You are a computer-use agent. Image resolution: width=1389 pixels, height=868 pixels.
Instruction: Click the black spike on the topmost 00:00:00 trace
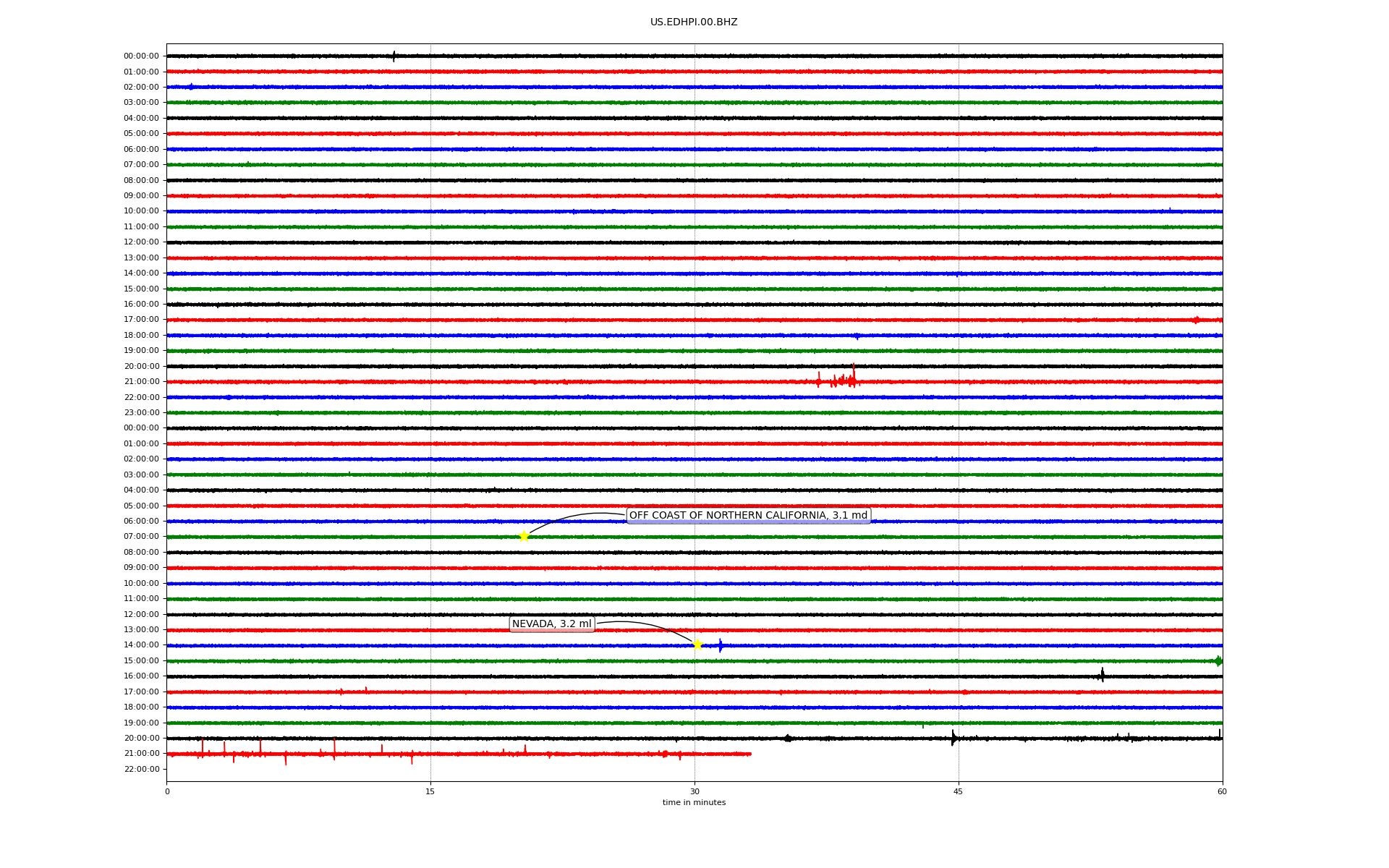(394, 56)
